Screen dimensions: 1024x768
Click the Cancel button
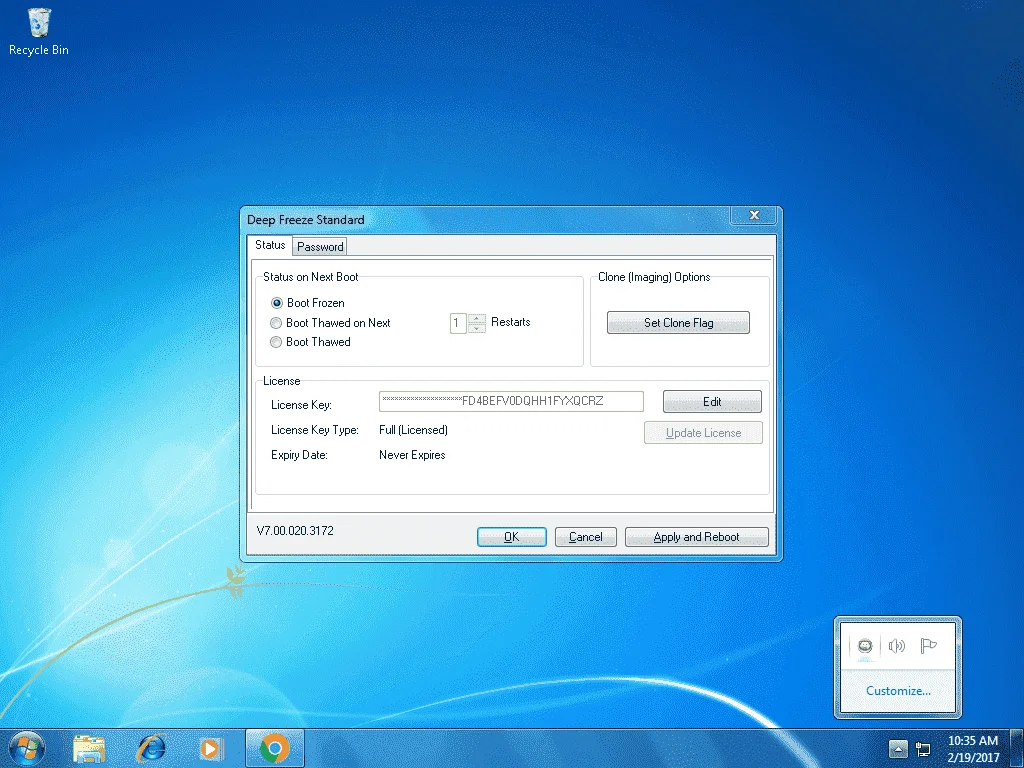coord(586,537)
